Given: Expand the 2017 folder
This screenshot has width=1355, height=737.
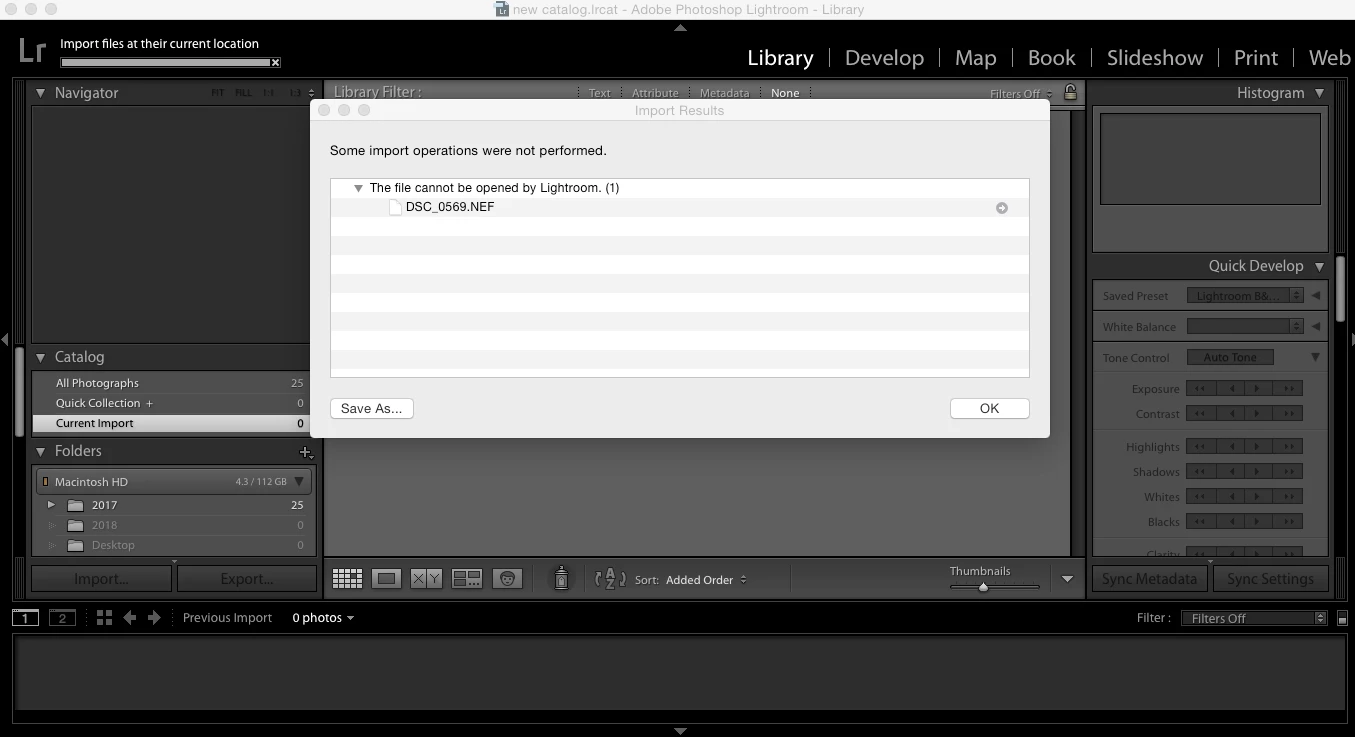Looking at the screenshot, I should pyautogui.click(x=51, y=505).
